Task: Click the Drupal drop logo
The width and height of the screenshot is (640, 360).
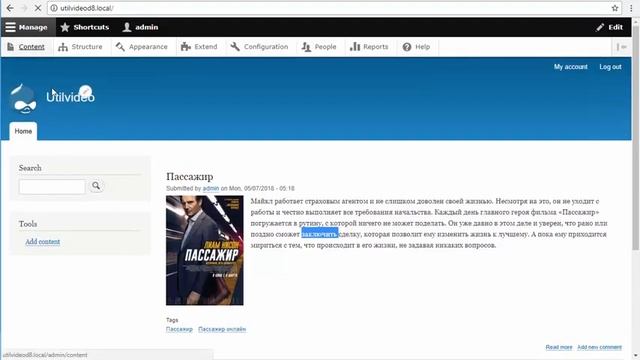Action: (x=23, y=98)
